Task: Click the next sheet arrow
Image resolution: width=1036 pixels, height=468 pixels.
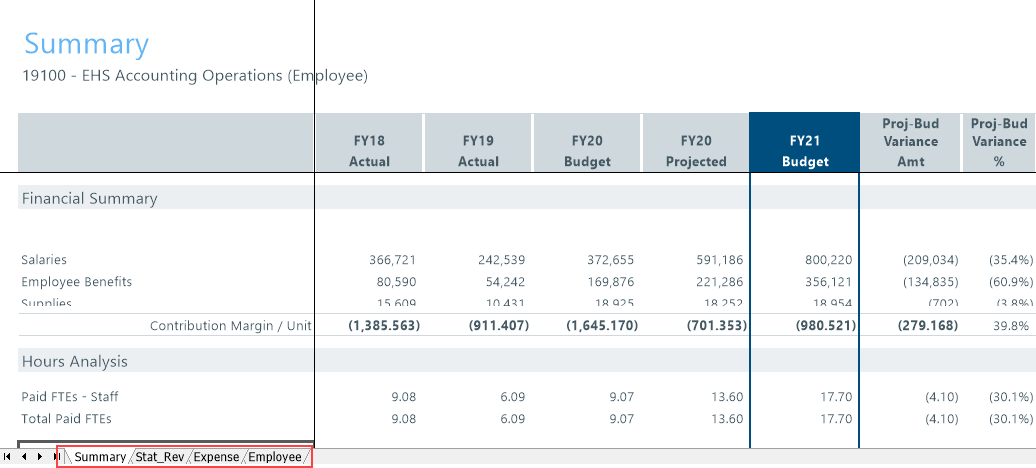Action: click(38, 457)
